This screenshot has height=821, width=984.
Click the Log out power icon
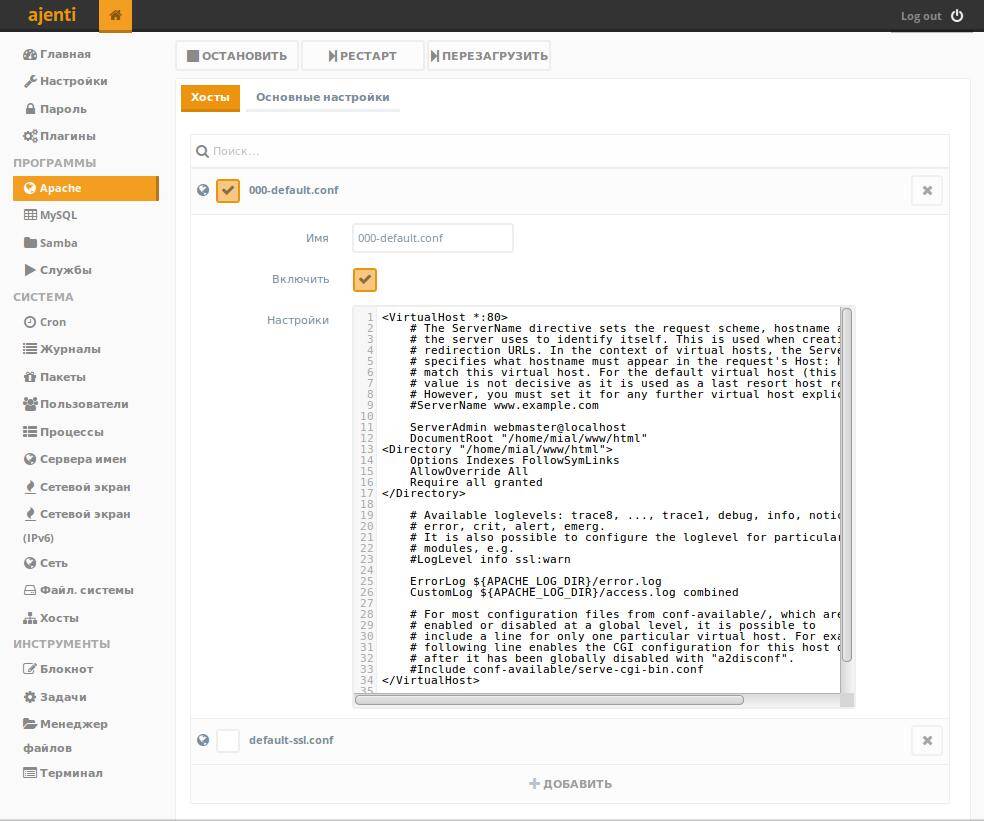957,16
